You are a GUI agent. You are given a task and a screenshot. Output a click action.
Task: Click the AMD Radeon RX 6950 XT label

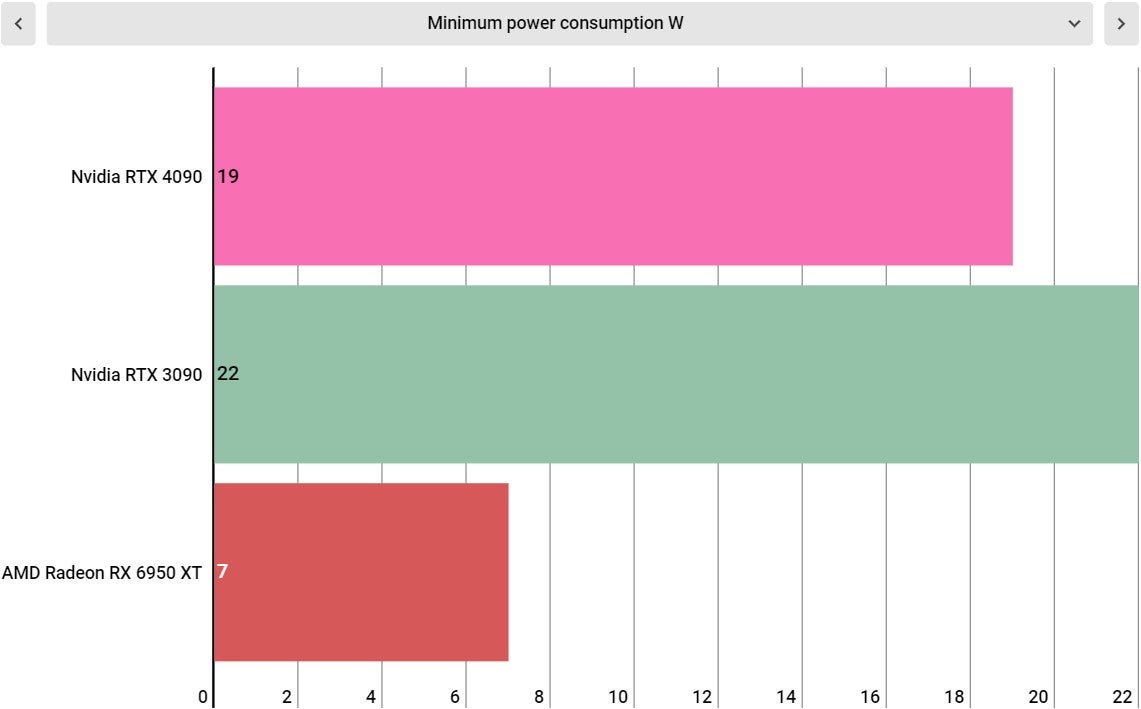pos(102,573)
